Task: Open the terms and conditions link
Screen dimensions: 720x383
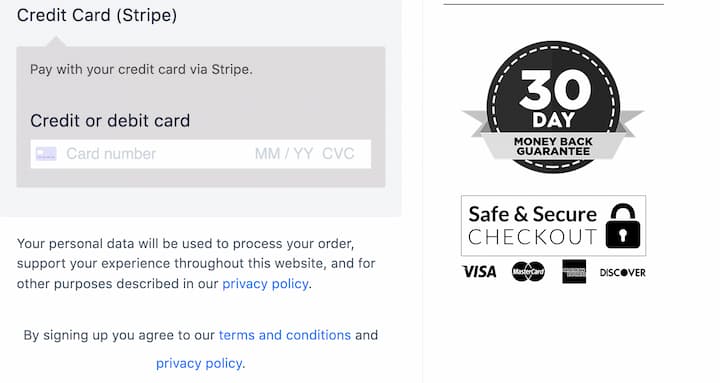Action: [285, 335]
